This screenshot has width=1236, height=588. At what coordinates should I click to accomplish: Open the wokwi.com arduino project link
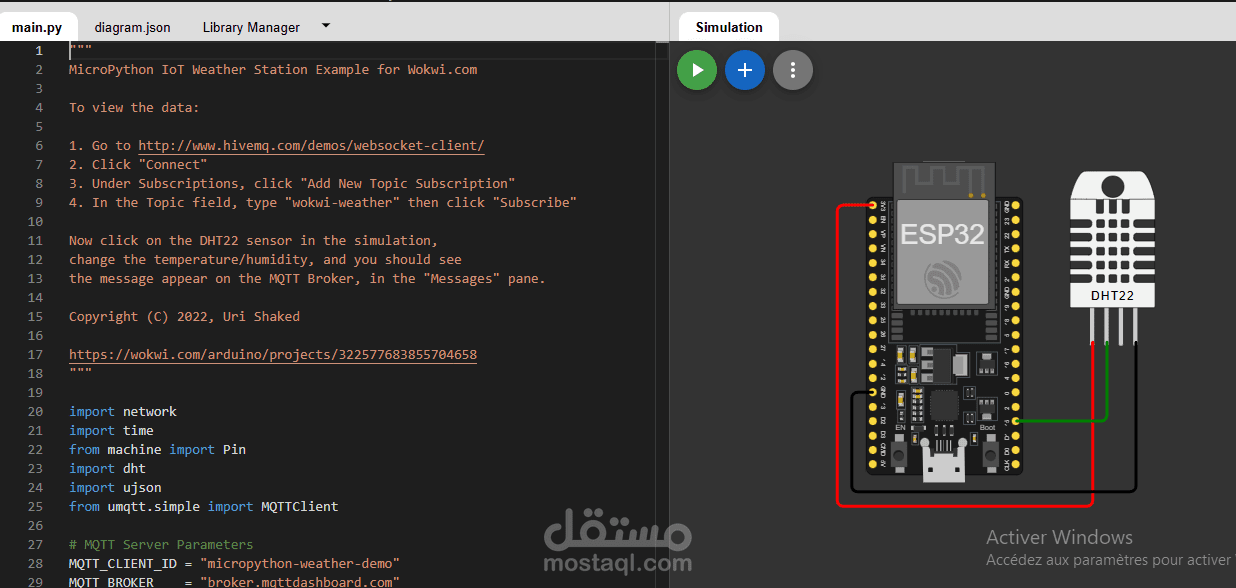(273, 355)
